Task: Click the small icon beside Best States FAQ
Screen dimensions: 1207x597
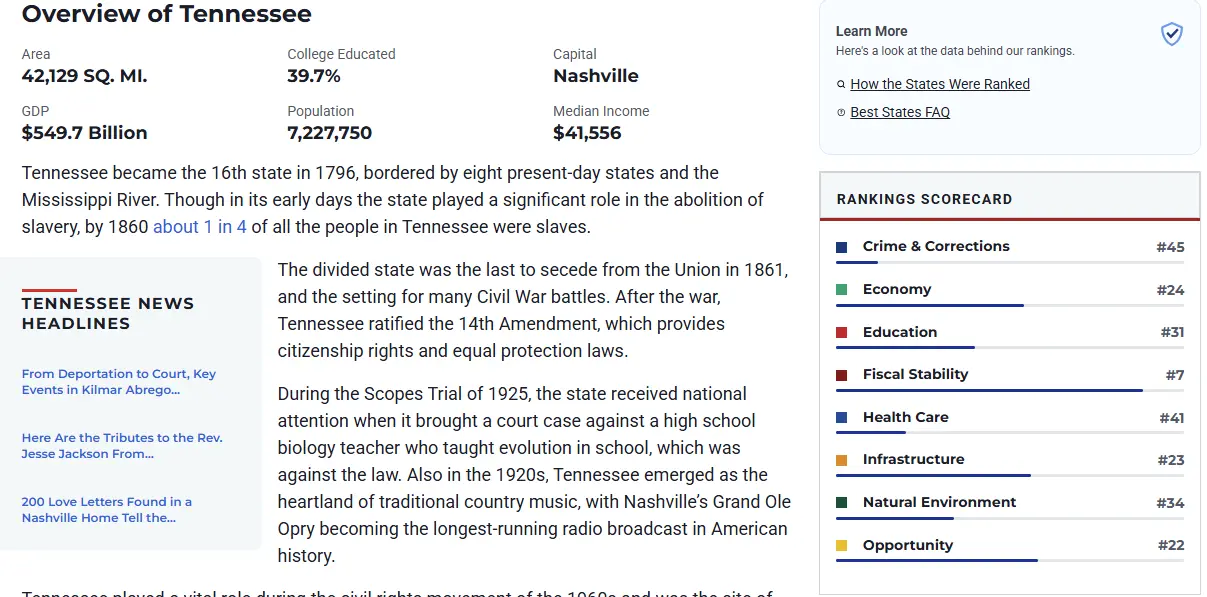Action: pyautogui.click(x=841, y=113)
